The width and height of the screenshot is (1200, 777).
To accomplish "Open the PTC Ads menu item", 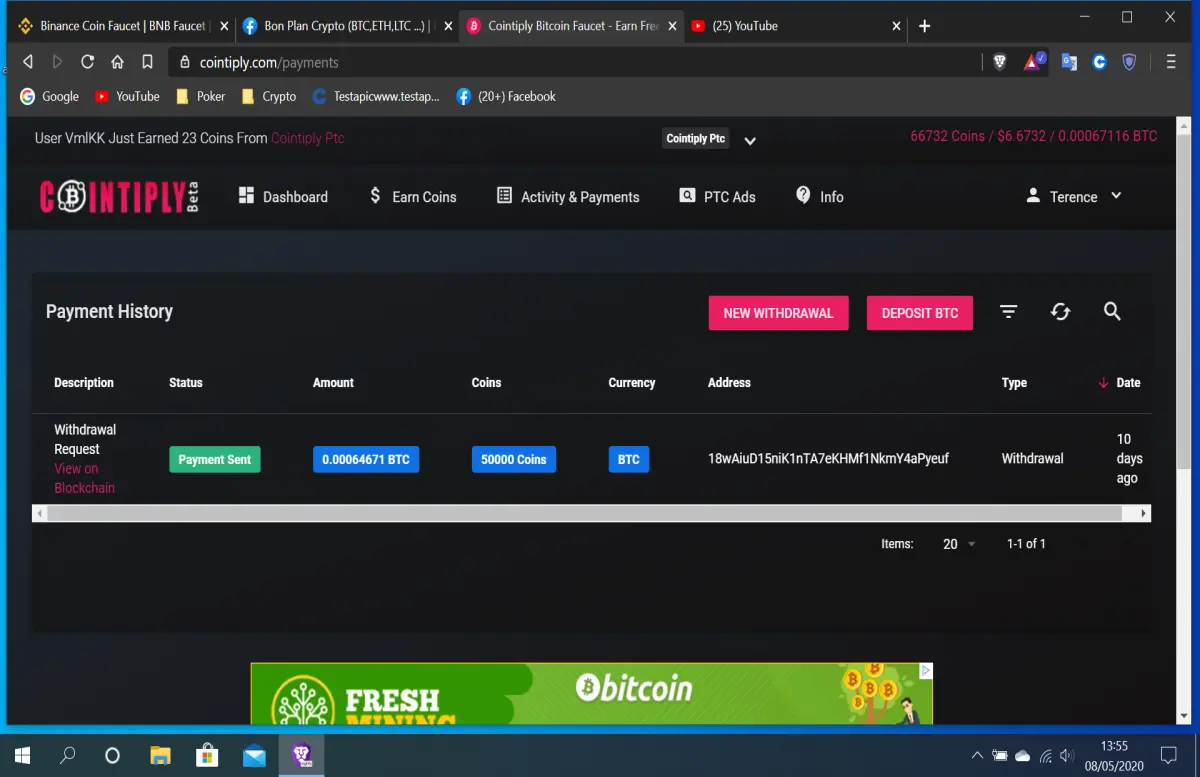I will tap(717, 197).
